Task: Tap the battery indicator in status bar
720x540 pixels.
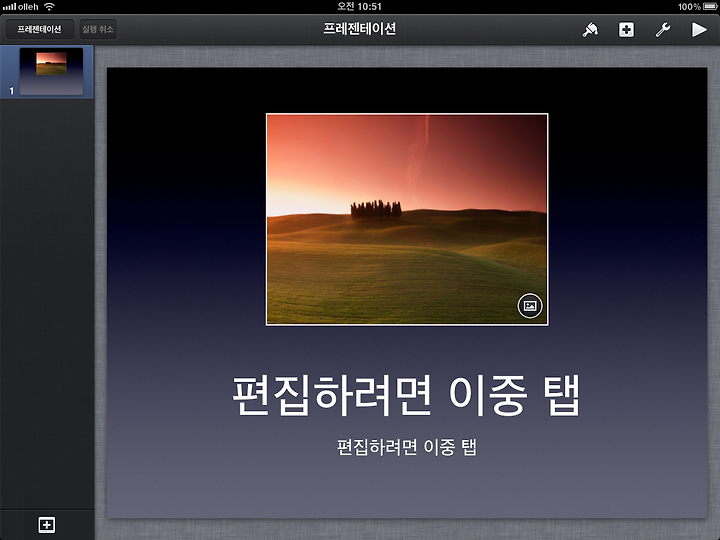Action: [709, 6]
